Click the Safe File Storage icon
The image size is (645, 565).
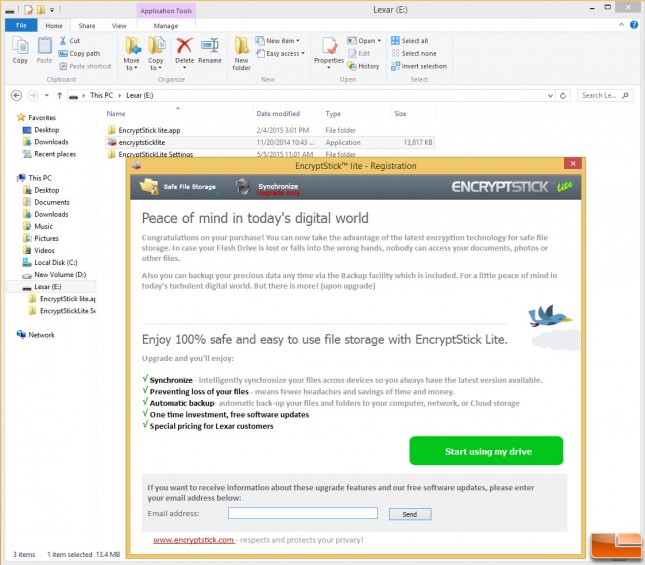(x=149, y=187)
